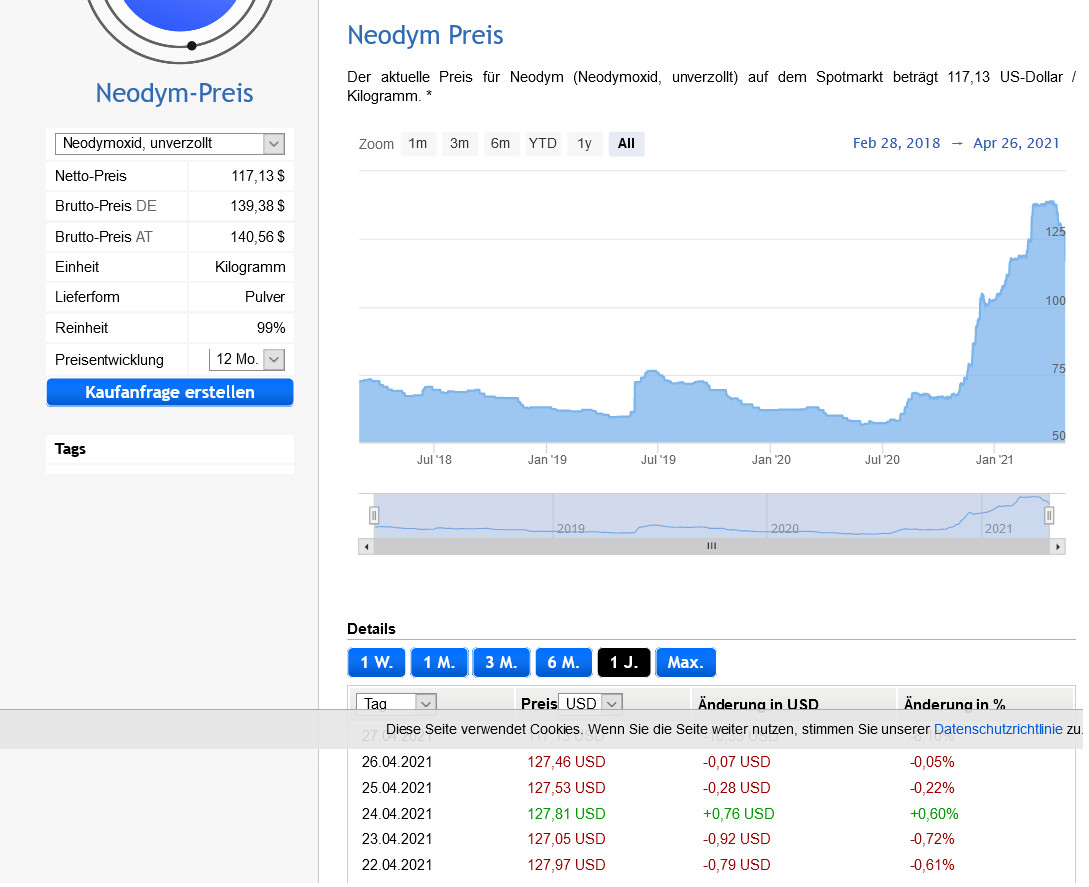1089x887 pixels.
Task: Click the date 26.04.2021 row
Action: [397, 762]
